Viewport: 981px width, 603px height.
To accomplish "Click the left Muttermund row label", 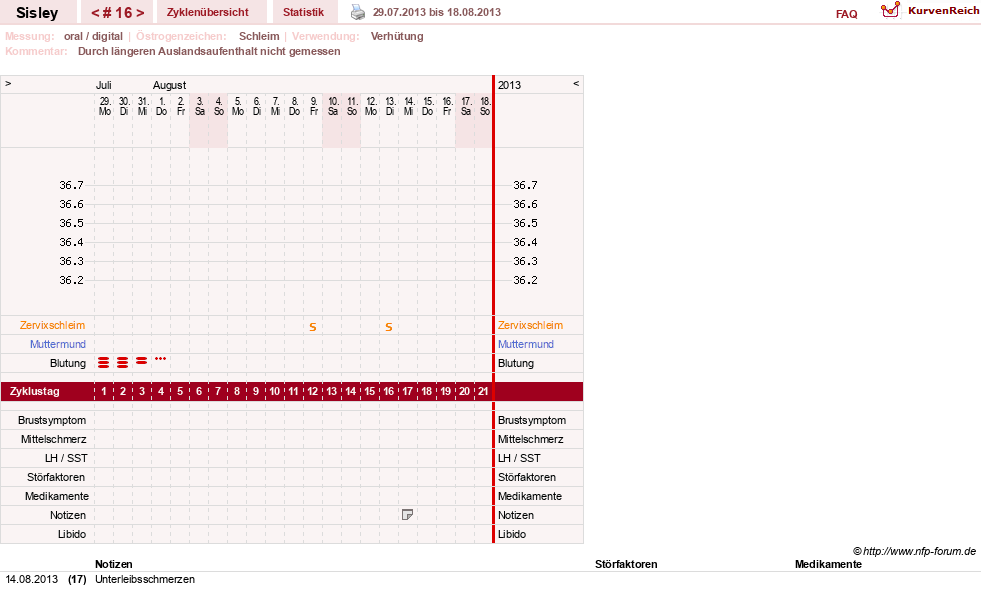I will pos(58,344).
